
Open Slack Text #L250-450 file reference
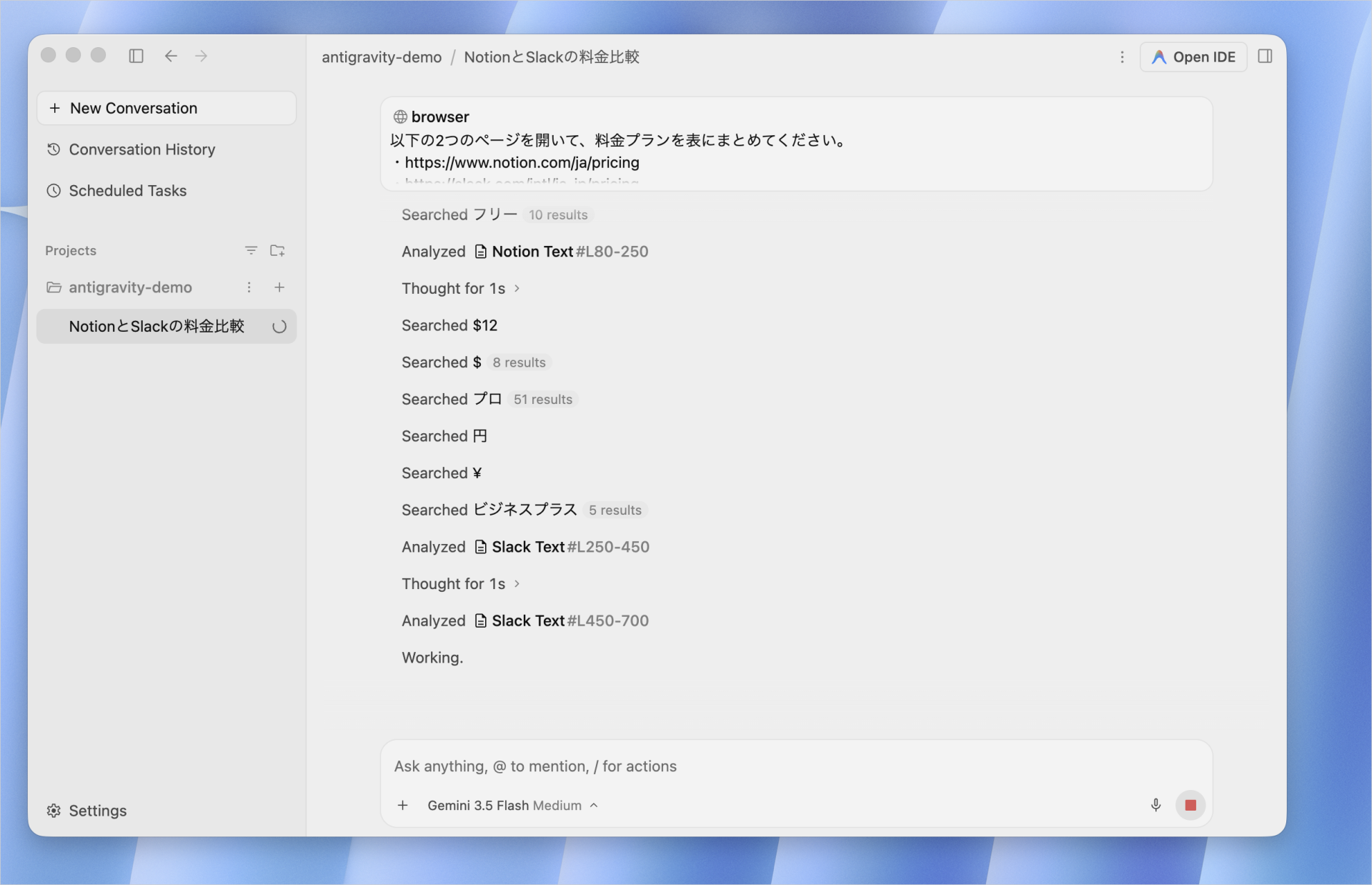click(x=562, y=547)
